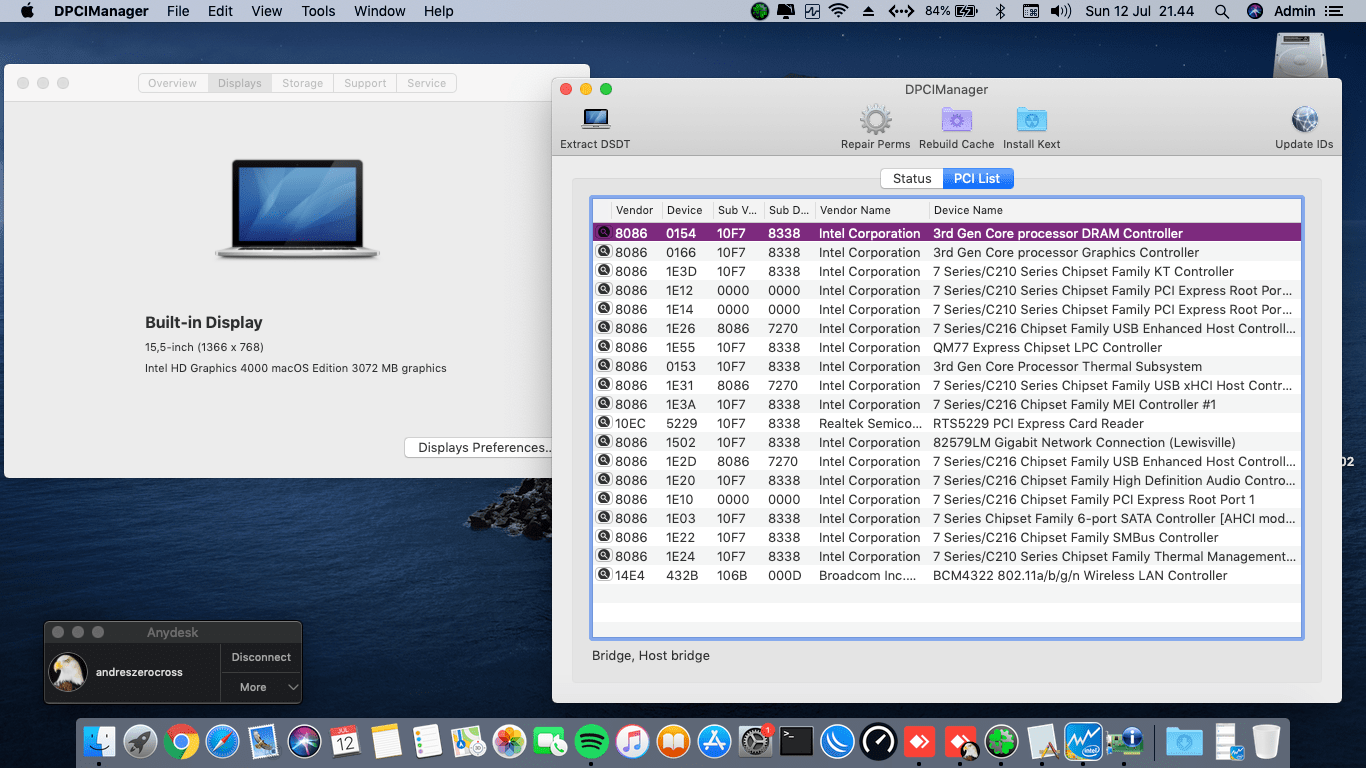Open Spotify from the dock

click(593, 741)
